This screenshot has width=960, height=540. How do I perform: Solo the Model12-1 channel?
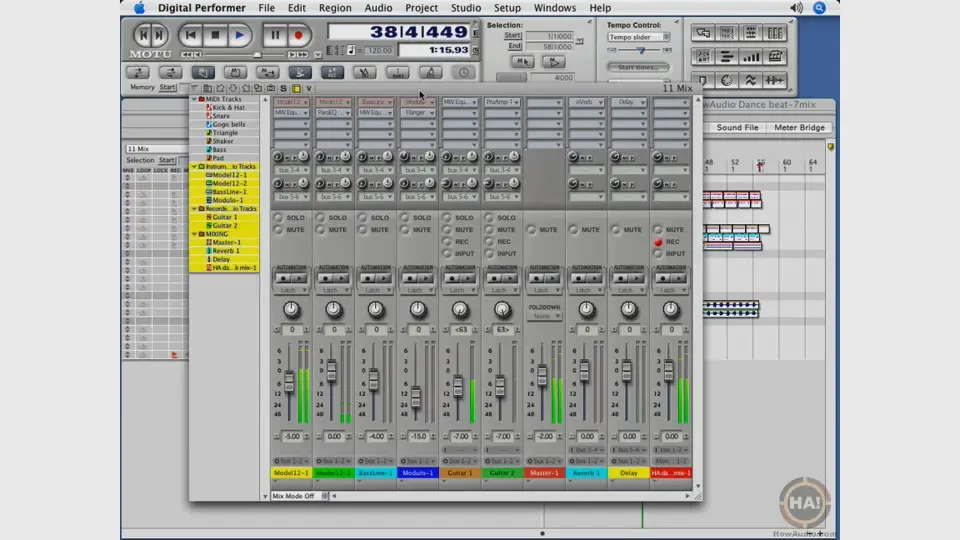pyautogui.click(x=279, y=217)
